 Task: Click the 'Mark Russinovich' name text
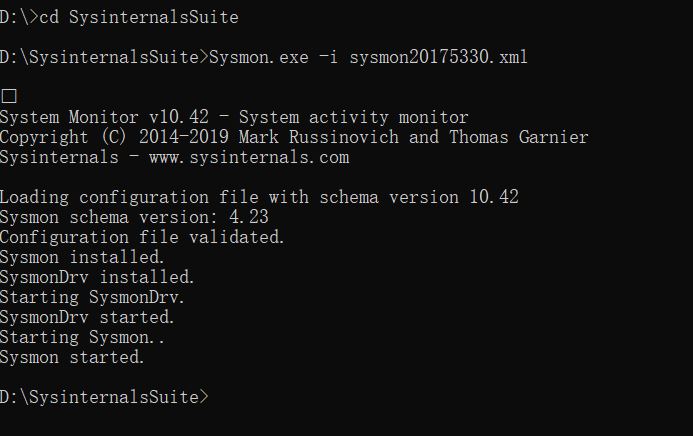pyautogui.click(x=319, y=137)
